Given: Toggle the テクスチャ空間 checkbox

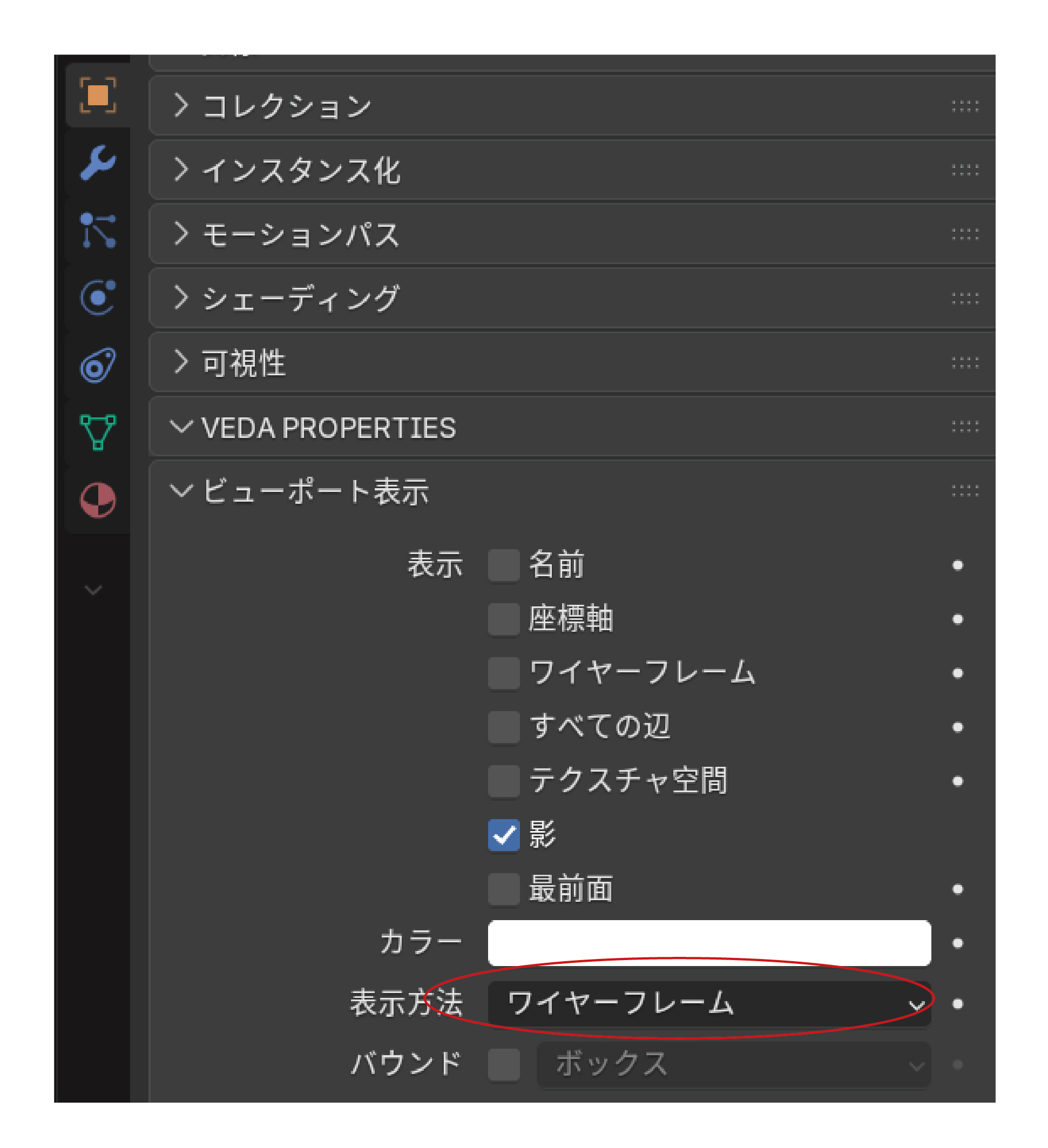Looking at the screenshot, I should 503,781.
